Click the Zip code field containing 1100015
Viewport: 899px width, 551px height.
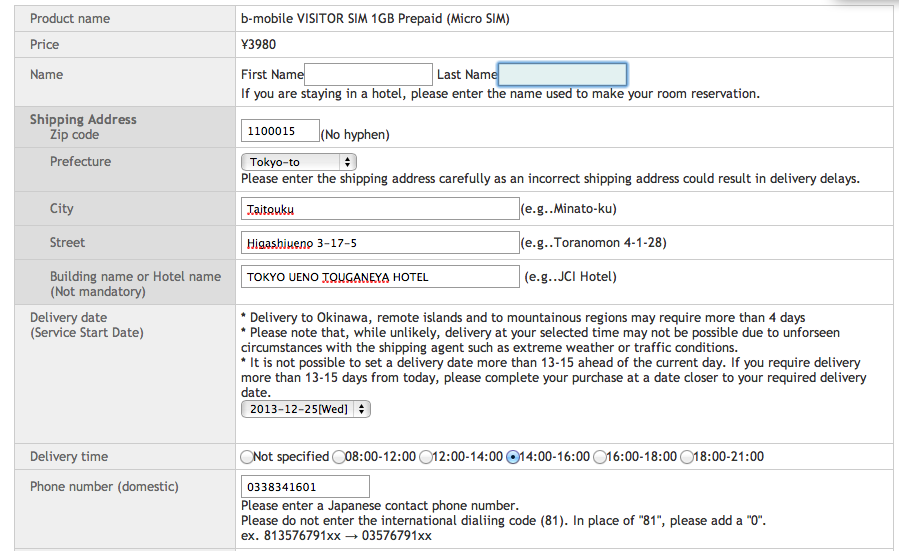(x=280, y=131)
